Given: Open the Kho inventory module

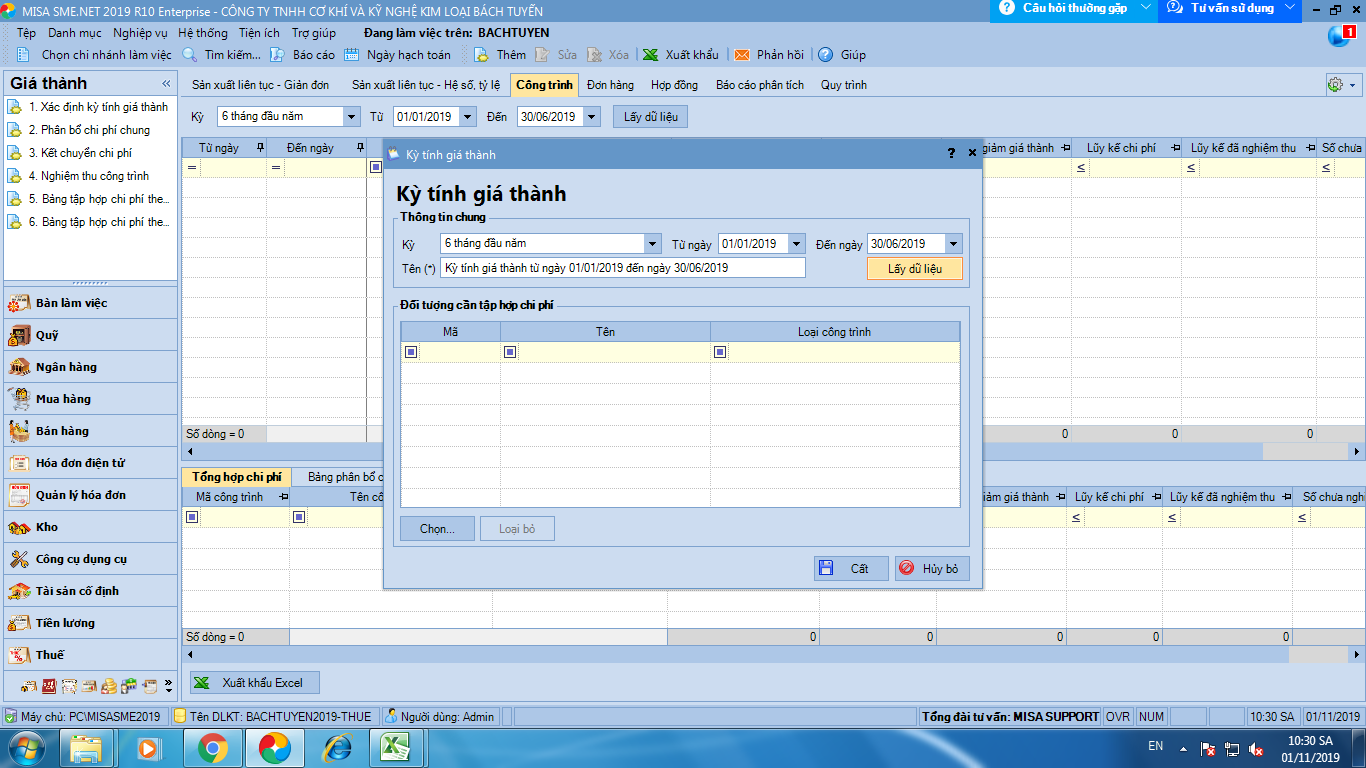Looking at the screenshot, I should [x=47, y=527].
